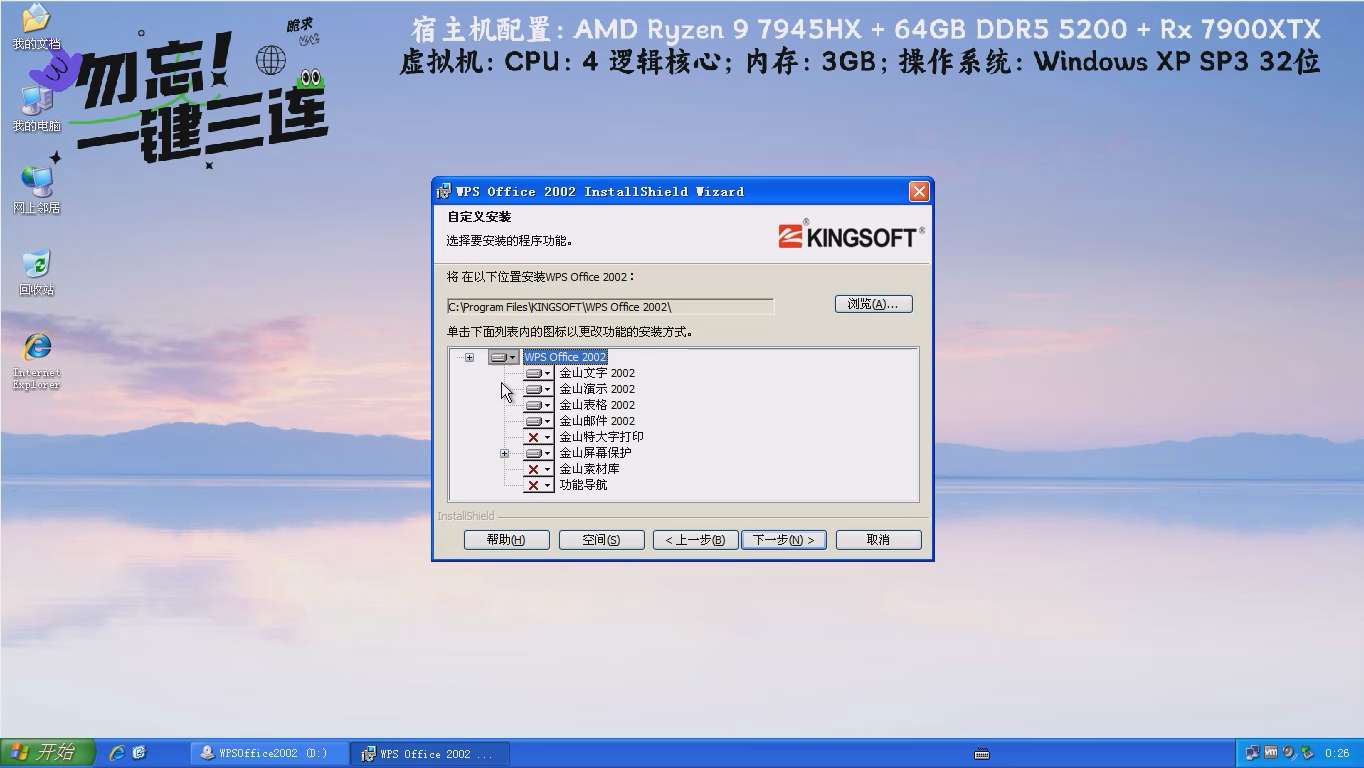Select the 我的电脑 desktop icon
This screenshot has width=1364, height=768.
[36, 108]
